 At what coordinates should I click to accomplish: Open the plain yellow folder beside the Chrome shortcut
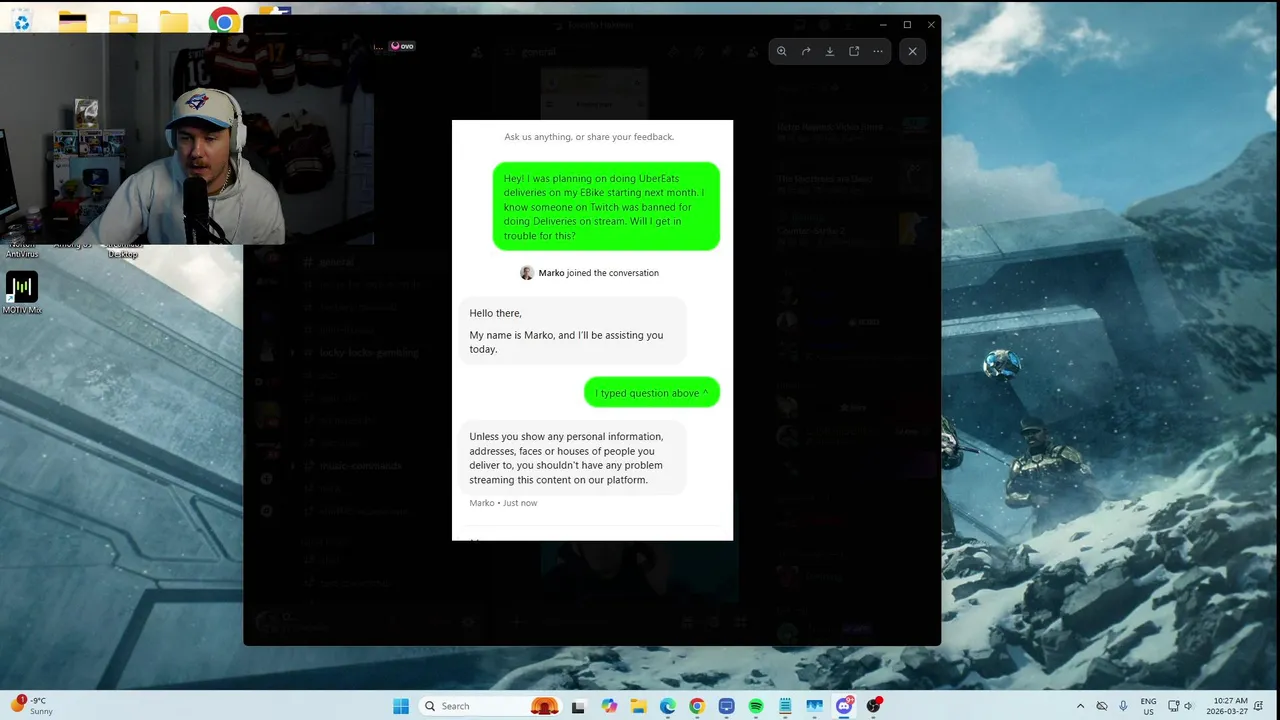point(174,21)
